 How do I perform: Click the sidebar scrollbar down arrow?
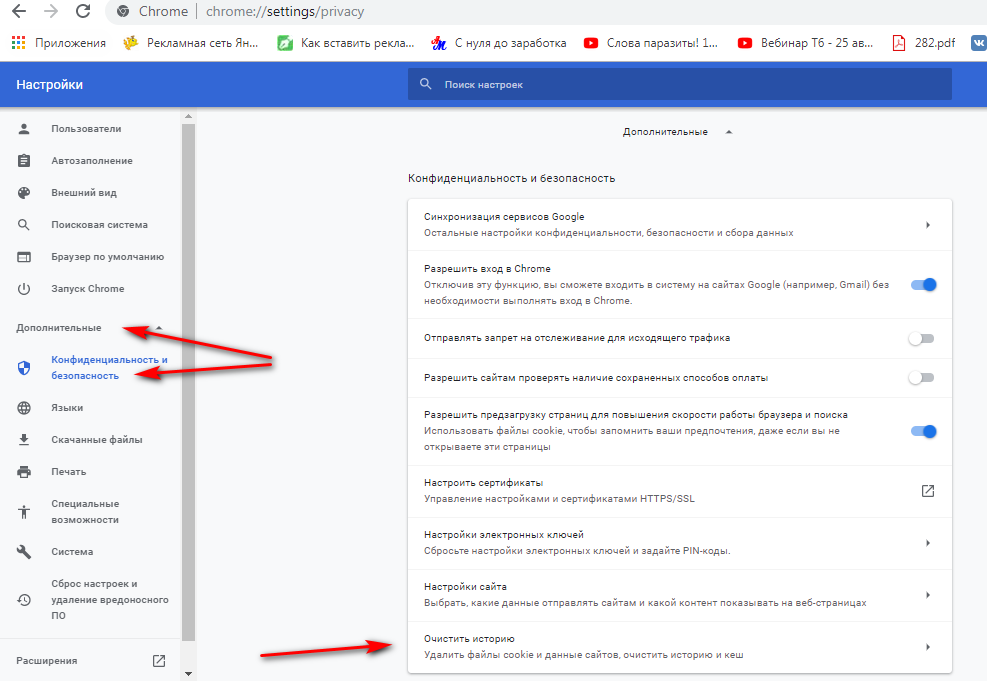pyautogui.click(x=188, y=673)
